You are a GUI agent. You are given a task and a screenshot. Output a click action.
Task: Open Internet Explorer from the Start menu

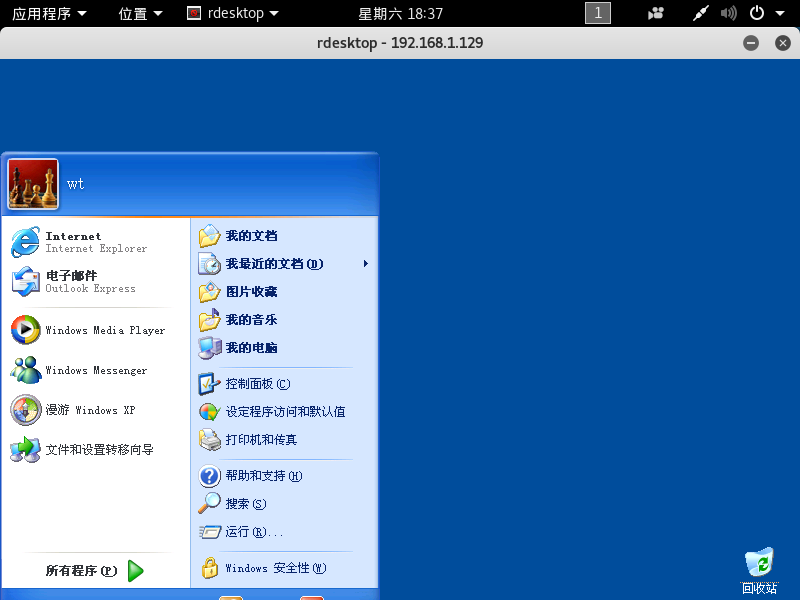[25, 242]
